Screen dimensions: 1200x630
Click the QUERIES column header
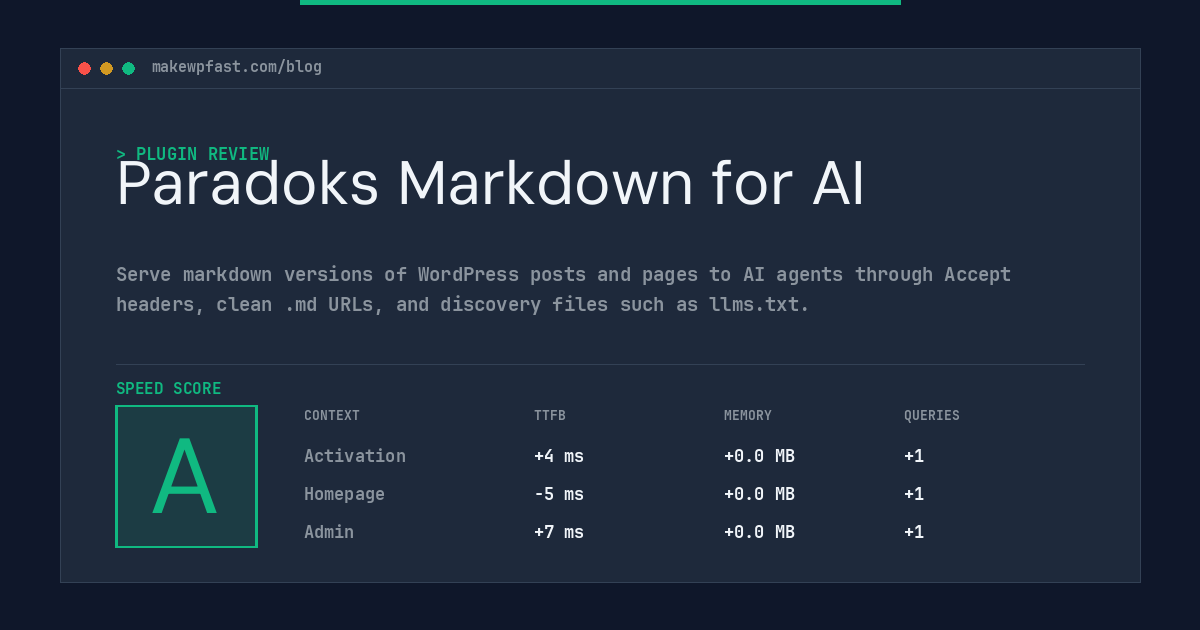click(932, 416)
